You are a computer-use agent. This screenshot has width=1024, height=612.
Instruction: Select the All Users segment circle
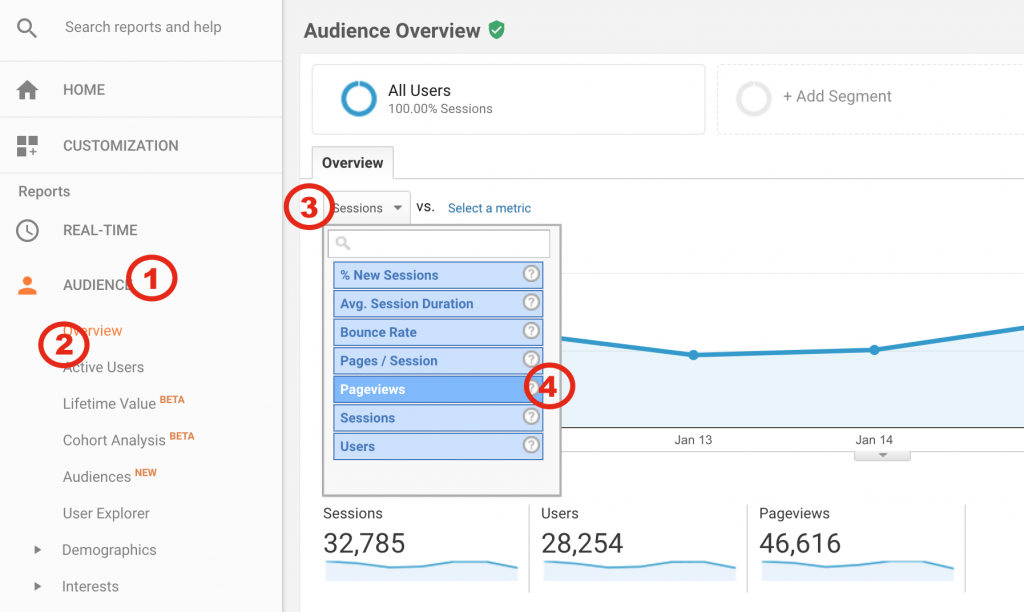[359, 98]
